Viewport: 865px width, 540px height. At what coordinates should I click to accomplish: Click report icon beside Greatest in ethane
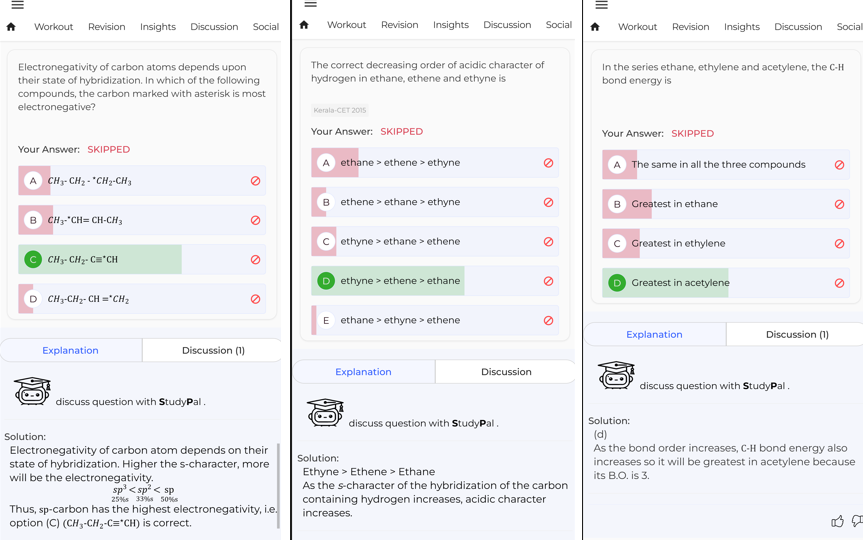coord(839,204)
